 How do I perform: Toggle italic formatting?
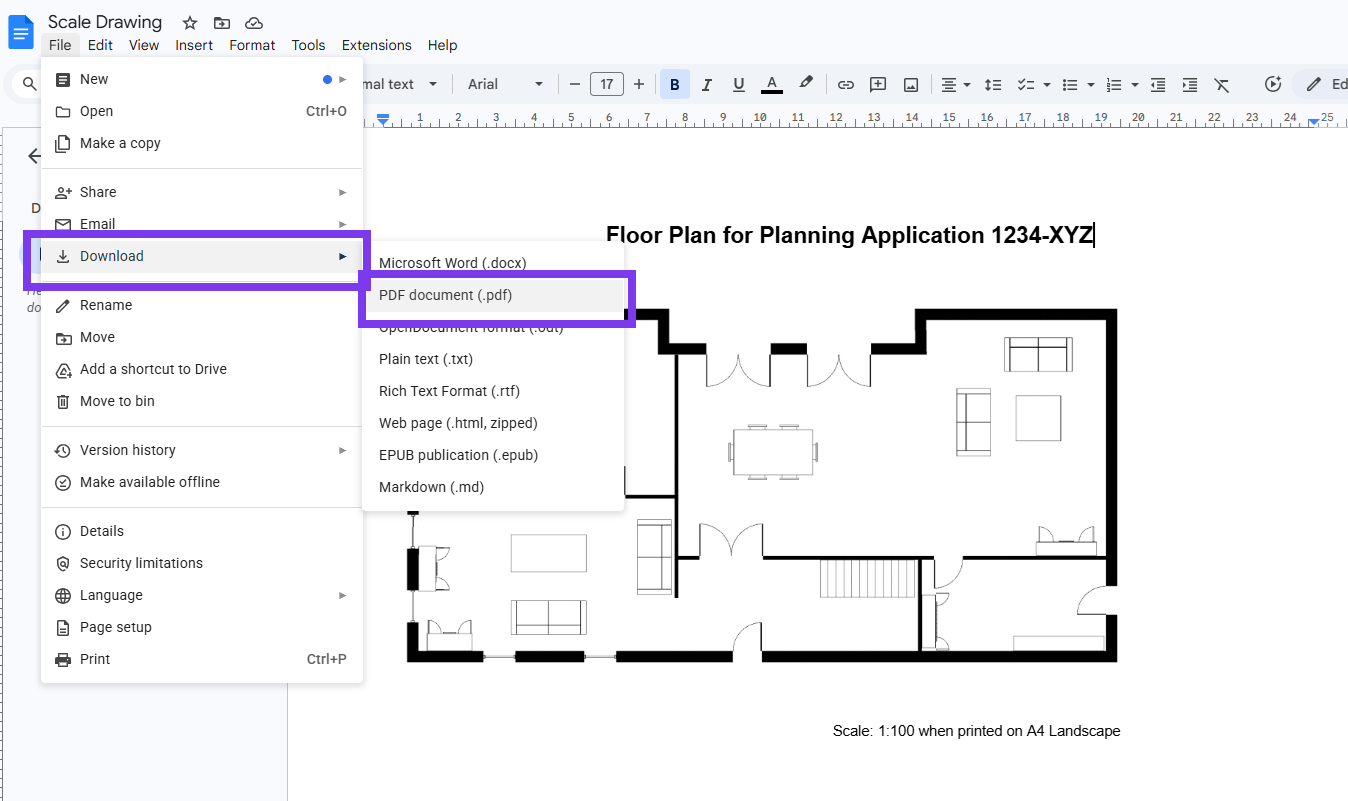[706, 84]
